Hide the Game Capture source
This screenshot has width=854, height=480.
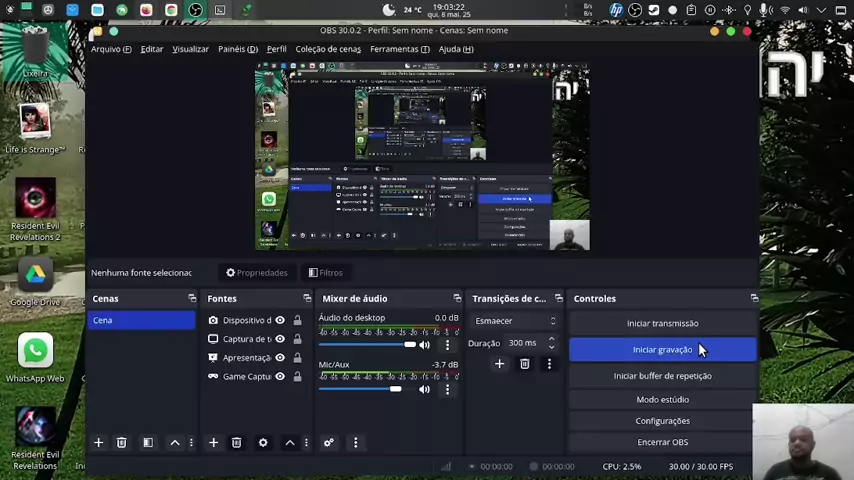280,377
